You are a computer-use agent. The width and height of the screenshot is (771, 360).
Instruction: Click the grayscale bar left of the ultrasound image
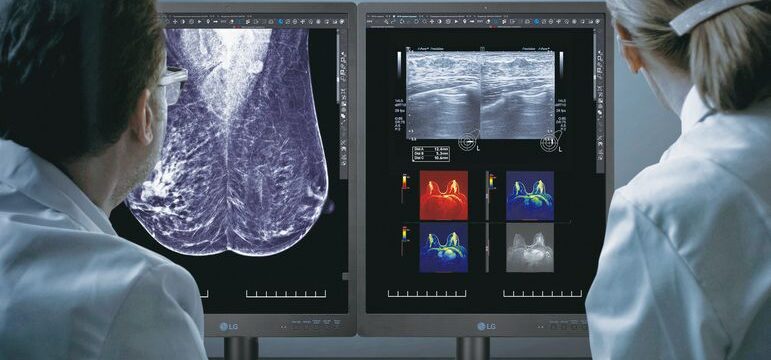[399, 65]
